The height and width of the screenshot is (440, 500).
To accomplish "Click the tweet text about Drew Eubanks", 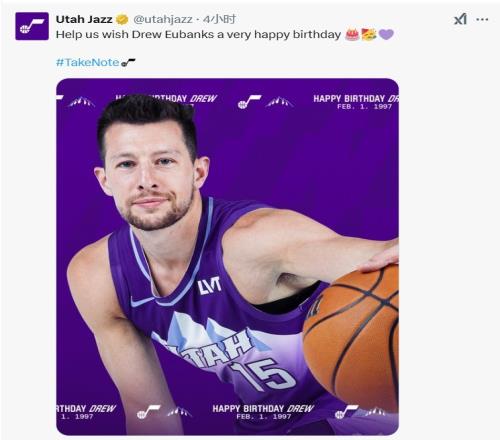I will (198, 34).
